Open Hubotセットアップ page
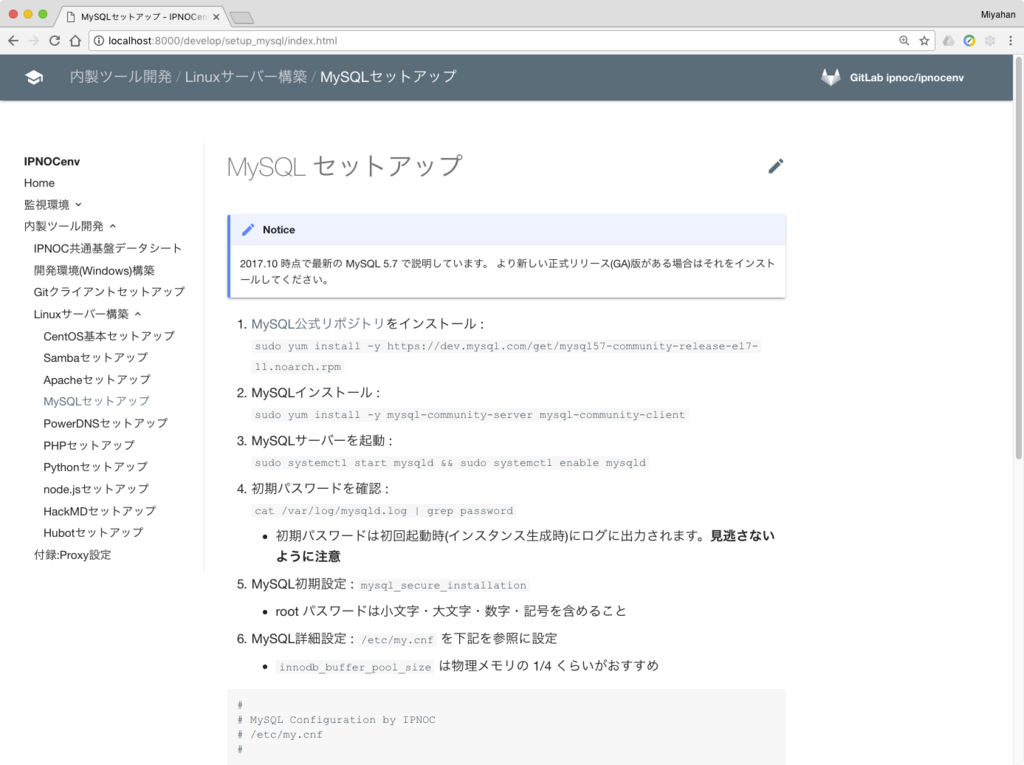The height and width of the screenshot is (765, 1024). point(93,532)
